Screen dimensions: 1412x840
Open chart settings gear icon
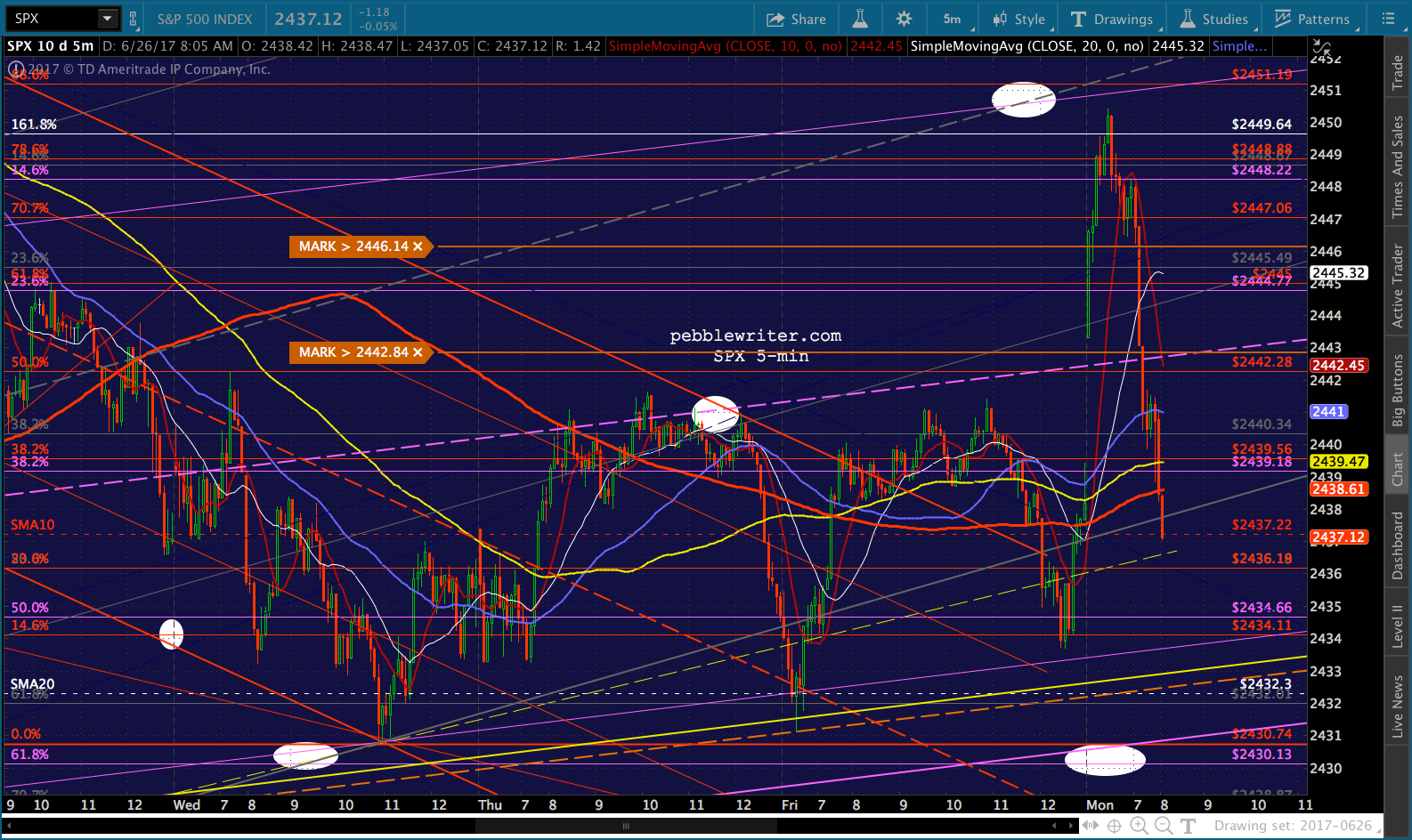click(x=904, y=19)
